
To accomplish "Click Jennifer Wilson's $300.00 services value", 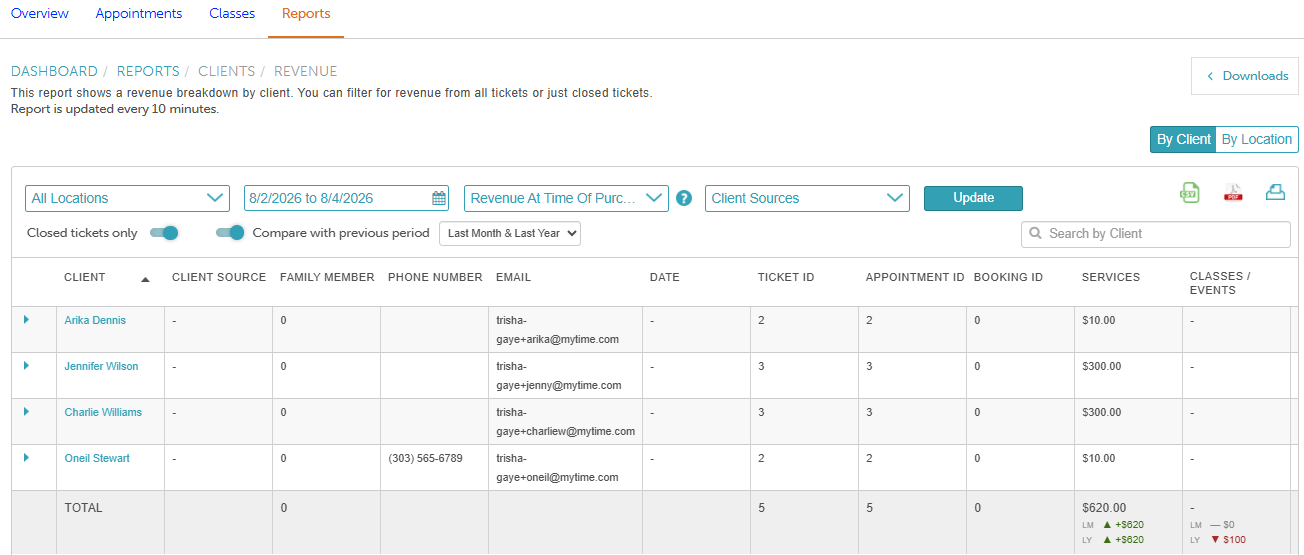I will (1102, 366).
